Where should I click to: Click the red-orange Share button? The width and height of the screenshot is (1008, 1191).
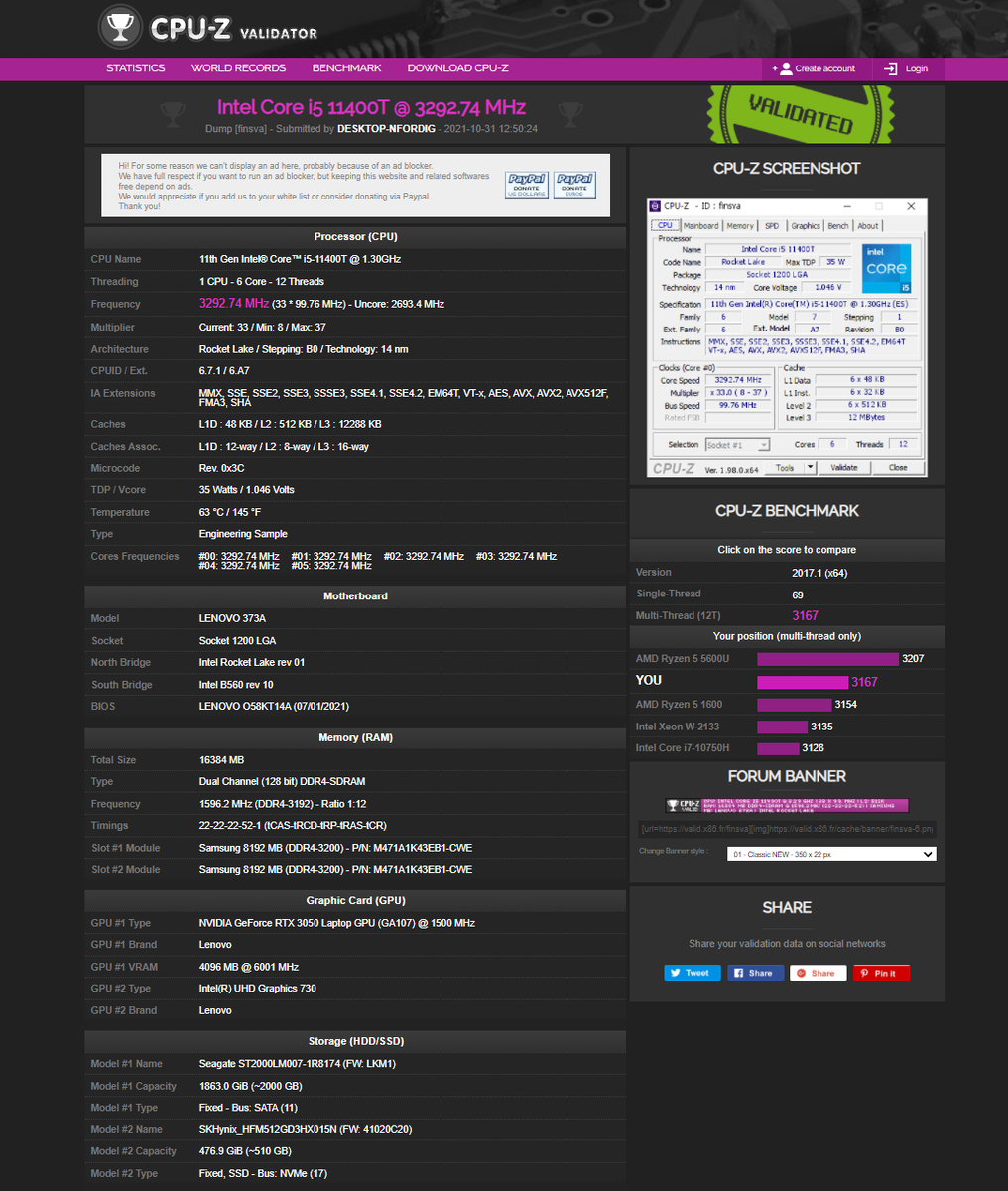pos(819,973)
